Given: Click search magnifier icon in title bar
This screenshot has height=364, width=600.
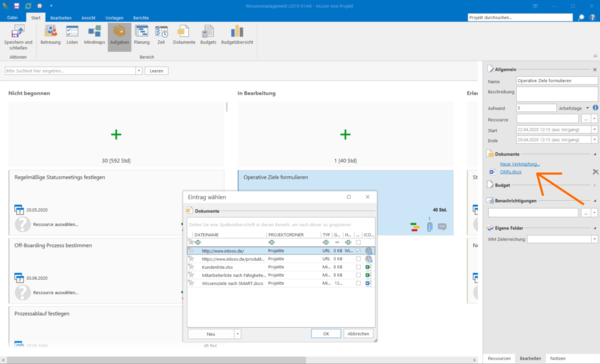Looking at the screenshot, I should point(581,17).
